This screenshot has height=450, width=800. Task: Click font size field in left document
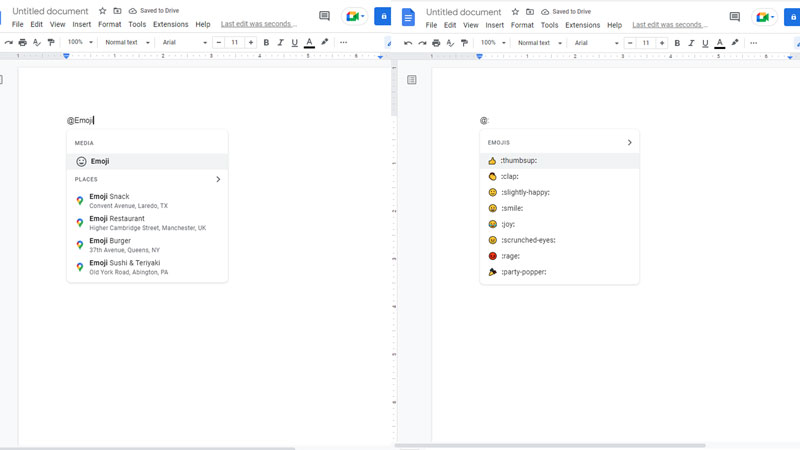[x=235, y=42]
